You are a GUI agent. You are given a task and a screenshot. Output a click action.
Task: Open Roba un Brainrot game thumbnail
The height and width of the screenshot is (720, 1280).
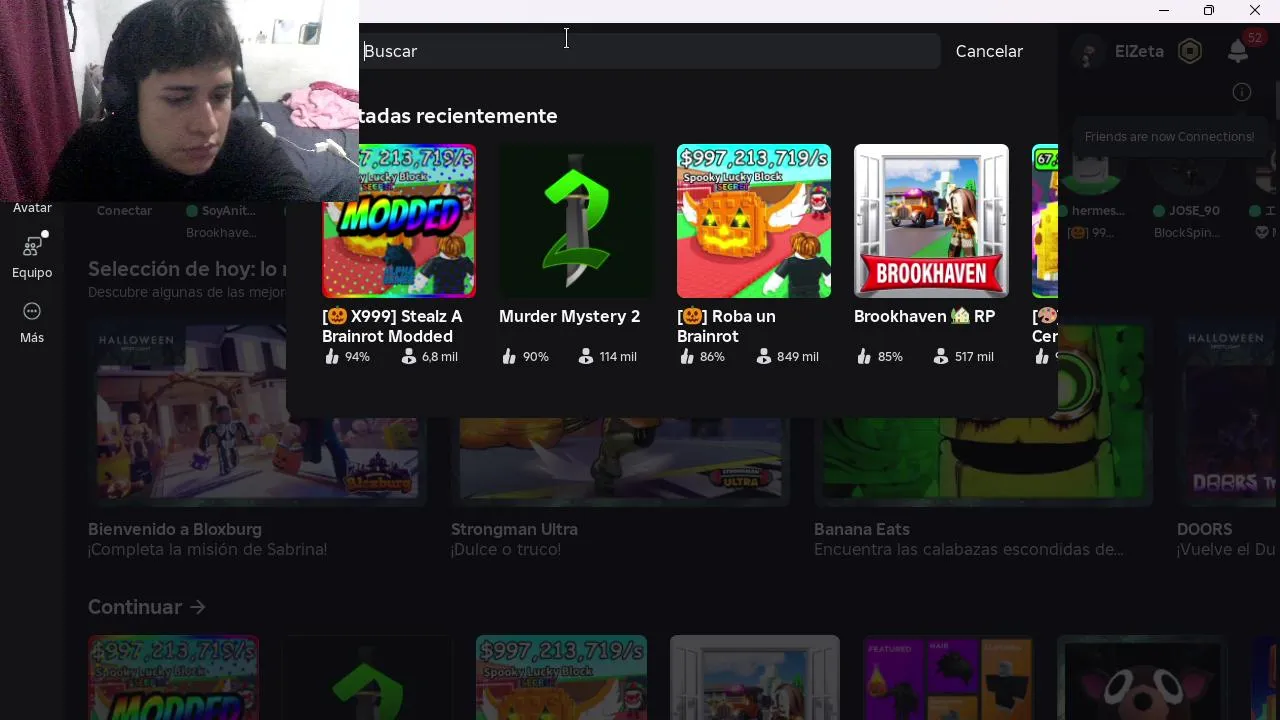(x=754, y=221)
